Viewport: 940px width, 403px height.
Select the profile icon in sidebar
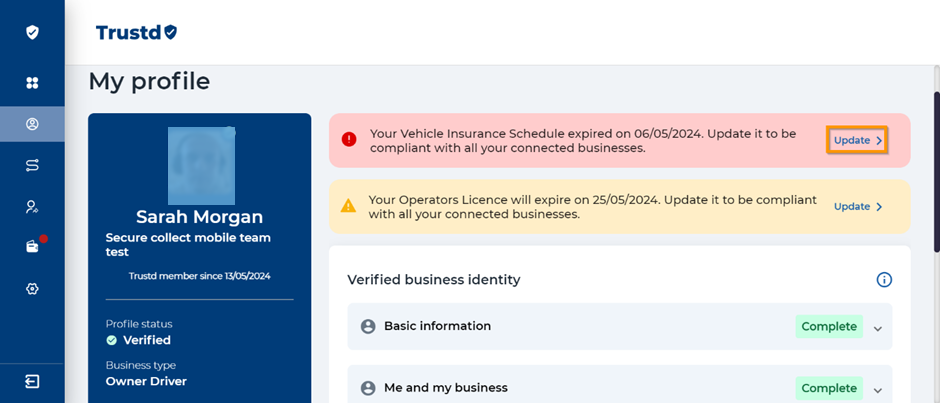point(32,124)
